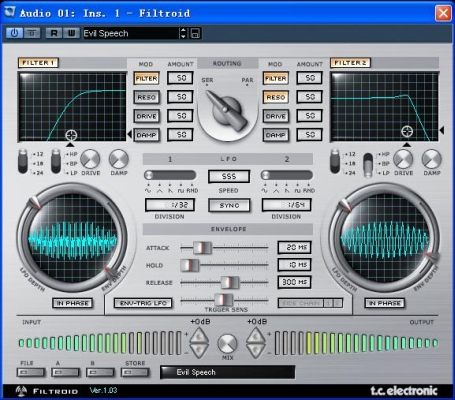Decrease output gain with down arrow
Screen dimensions: 455x400
tap(256, 351)
